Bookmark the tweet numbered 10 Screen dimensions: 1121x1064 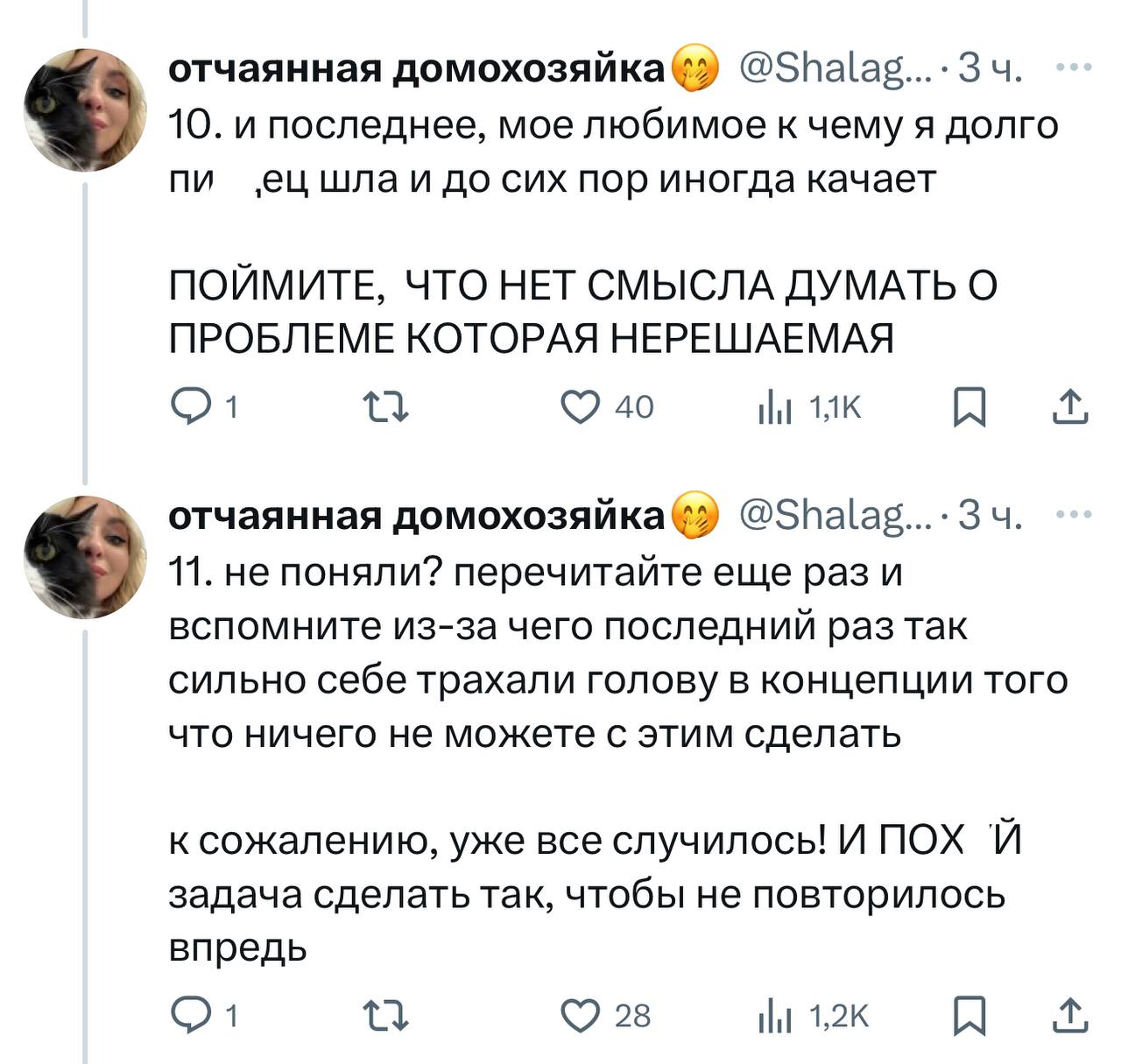click(969, 407)
